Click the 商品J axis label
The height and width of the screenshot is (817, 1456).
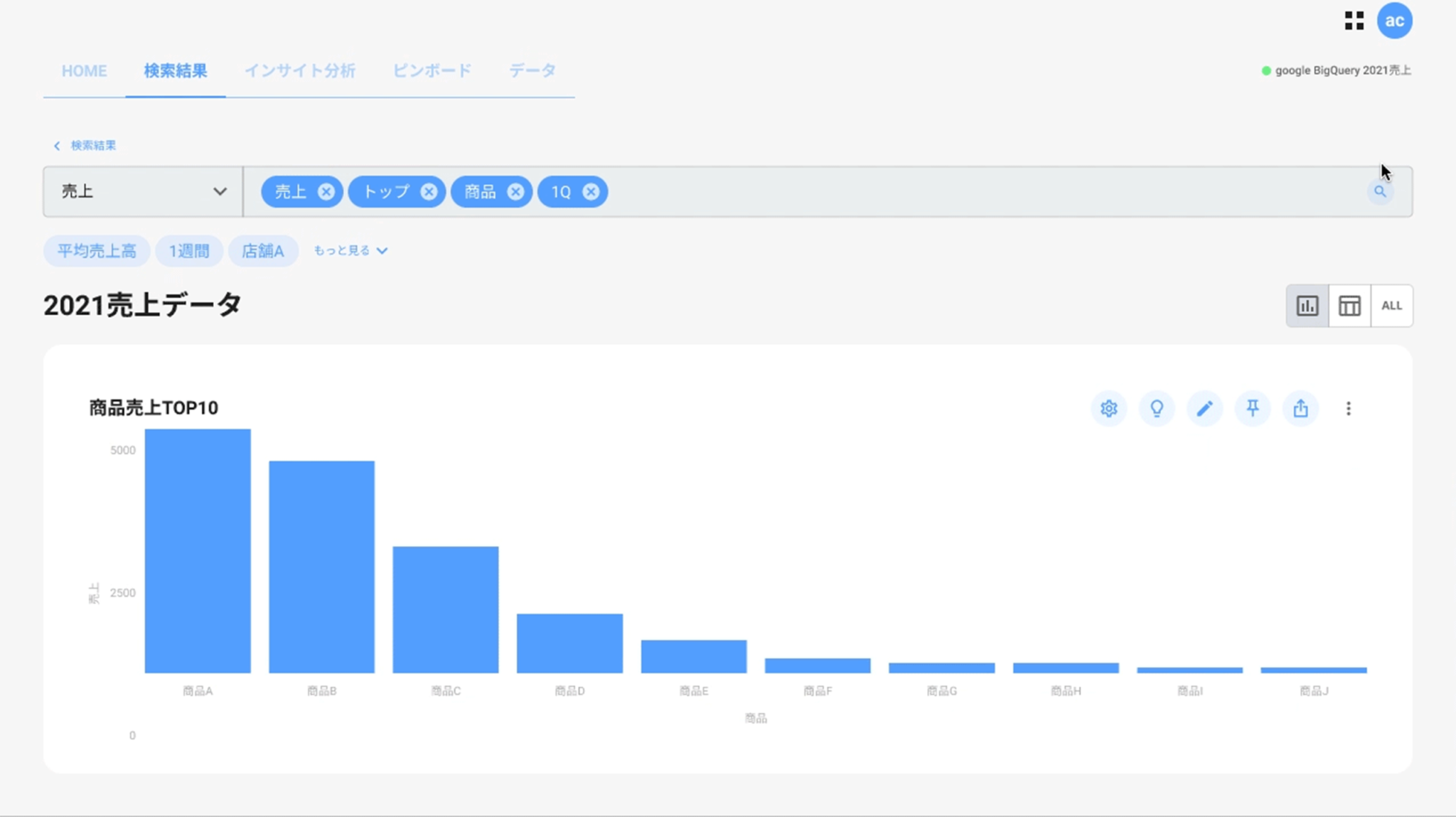coord(1314,691)
